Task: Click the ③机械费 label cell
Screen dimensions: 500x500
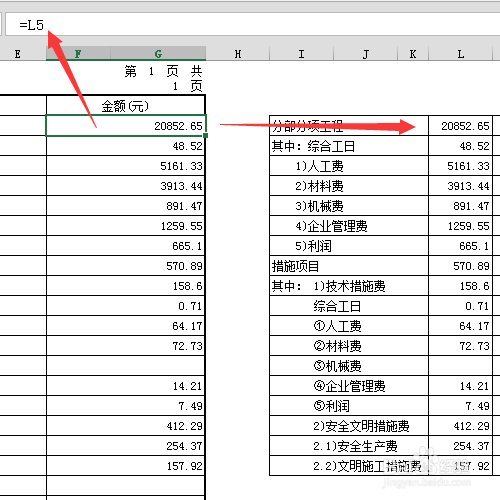Action: tap(349, 366)
